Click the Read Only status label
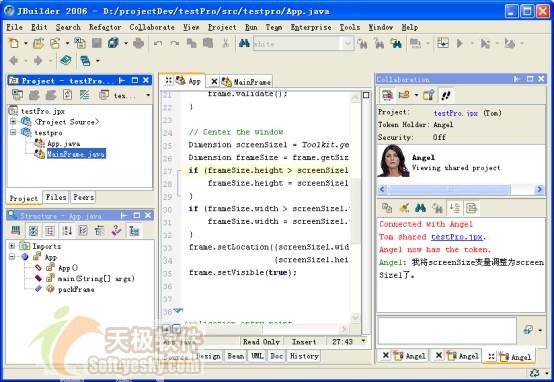The image size is (554, 382). point(261,342)
